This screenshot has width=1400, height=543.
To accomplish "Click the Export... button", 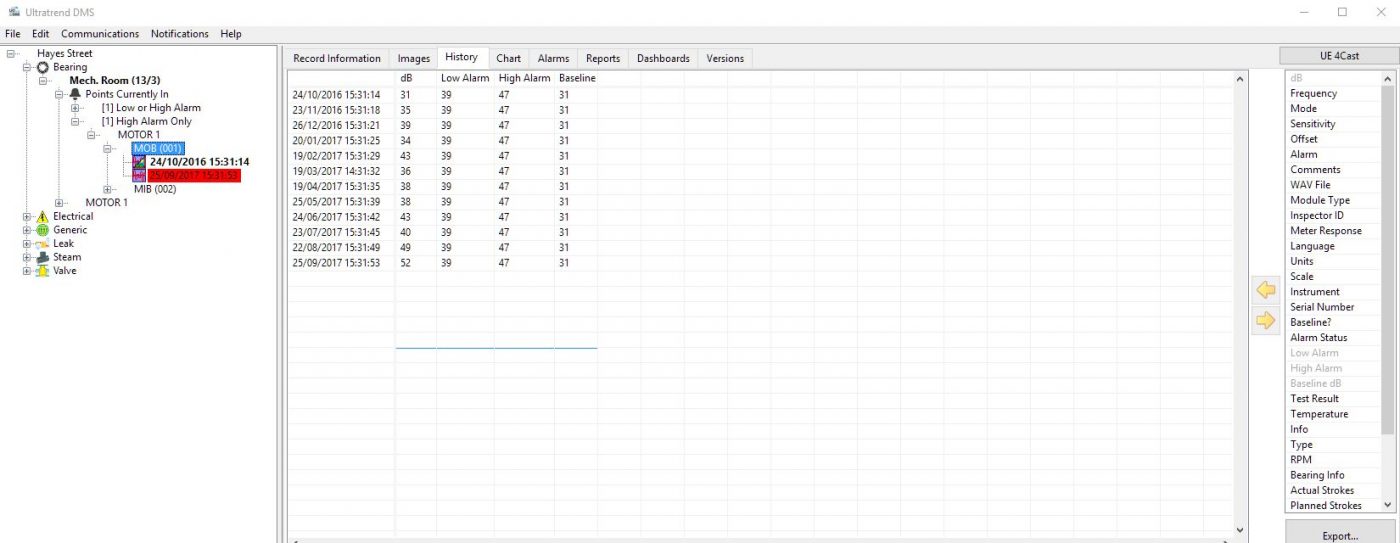I will tap(1339, 535).
